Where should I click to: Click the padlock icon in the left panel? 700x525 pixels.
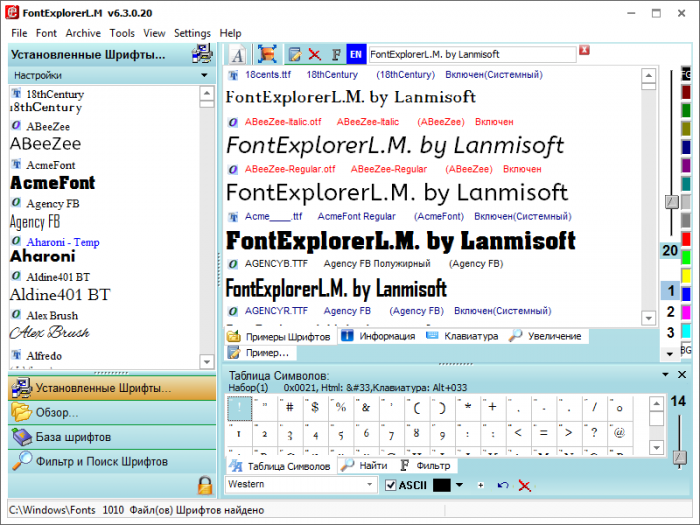click(x=205, y=485)
